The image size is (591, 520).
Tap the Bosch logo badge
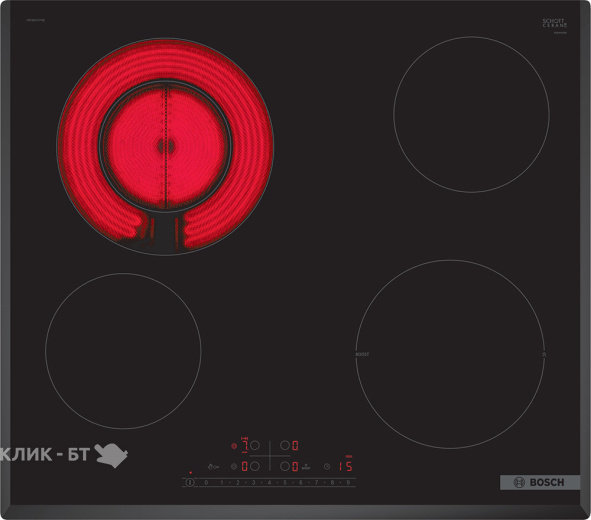point(540,482)
